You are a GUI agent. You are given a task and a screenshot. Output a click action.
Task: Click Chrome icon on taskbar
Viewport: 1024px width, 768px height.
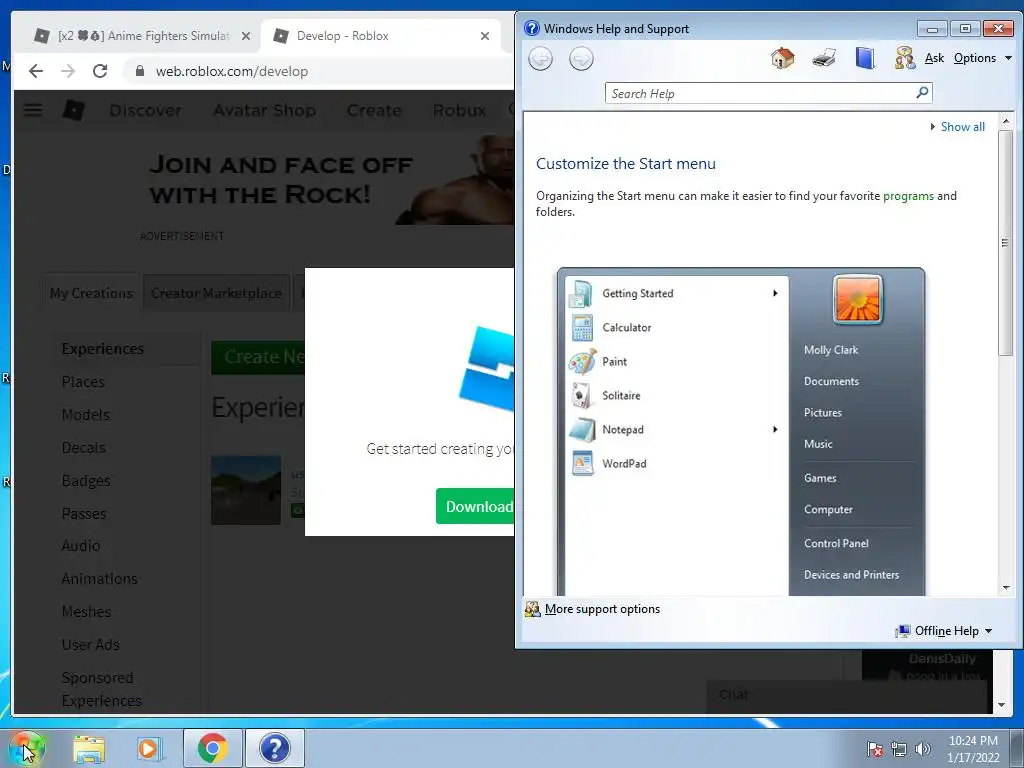tap(212, 748)
